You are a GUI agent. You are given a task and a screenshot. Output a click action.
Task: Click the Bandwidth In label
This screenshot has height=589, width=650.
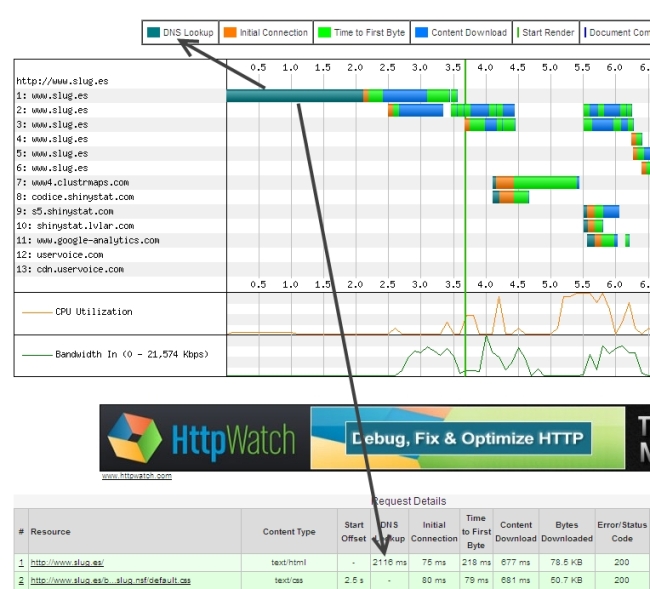point(132,354)
